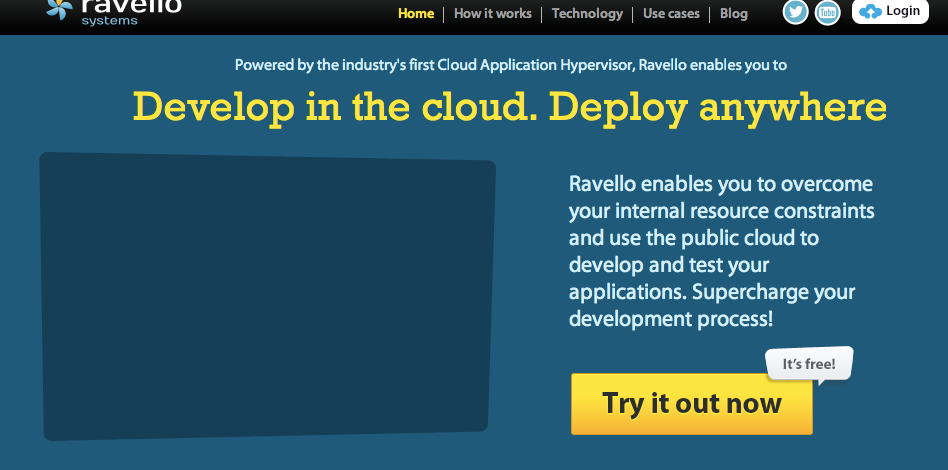Viewport: 948px width, 470px height.
Task: Click the dark video placeholder panel
Action: pos(267,296)
